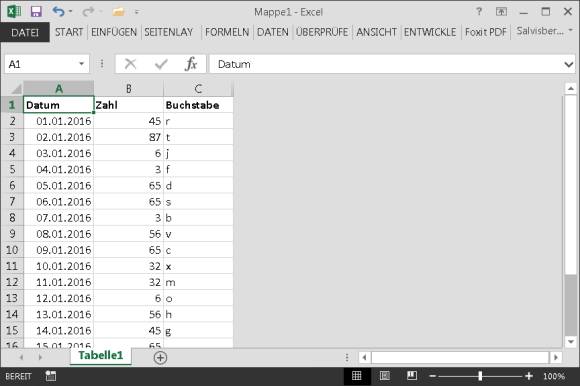
Task: Switch to Normal view
Action: [x=357, y=376]
